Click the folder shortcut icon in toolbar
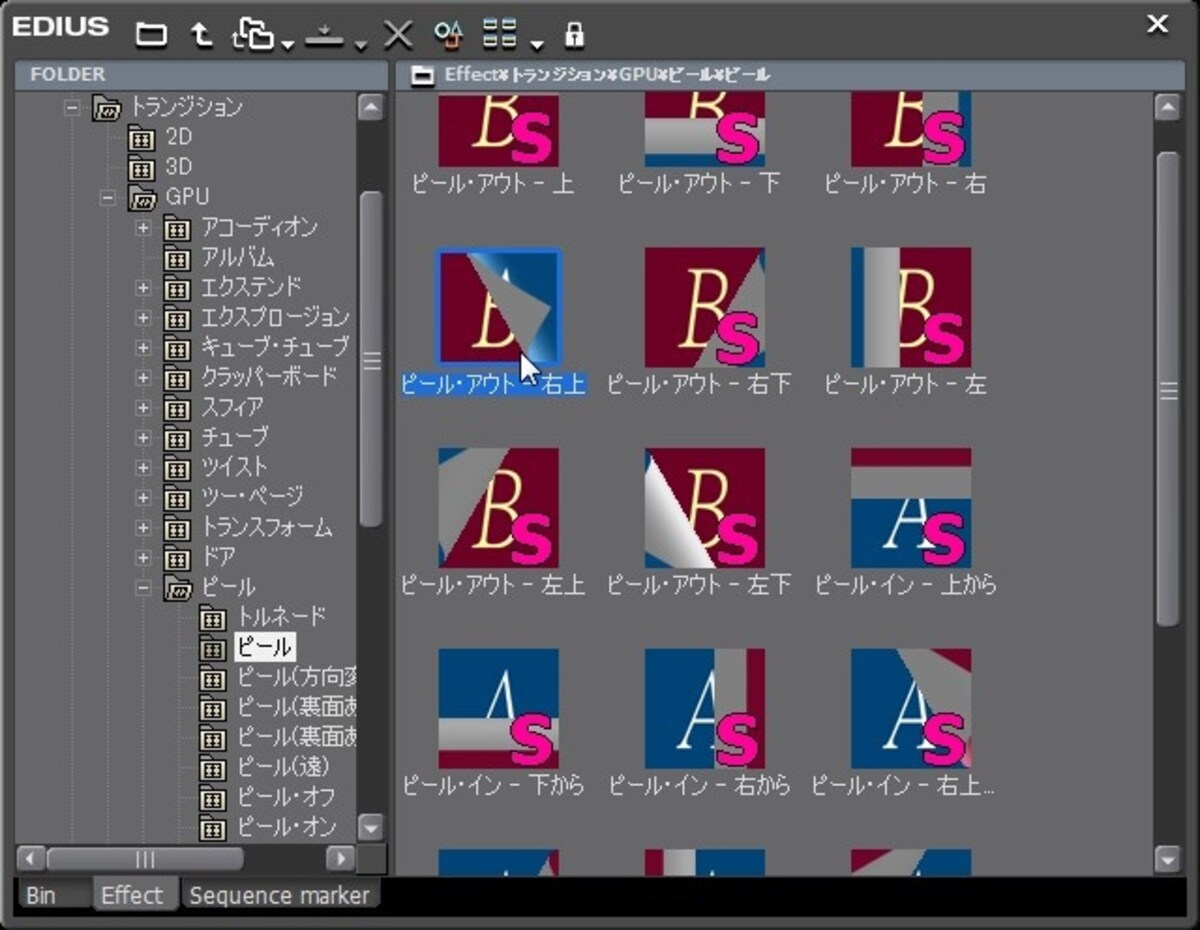Viewport: 1200px width, 930px height. [x=253, y=35]
